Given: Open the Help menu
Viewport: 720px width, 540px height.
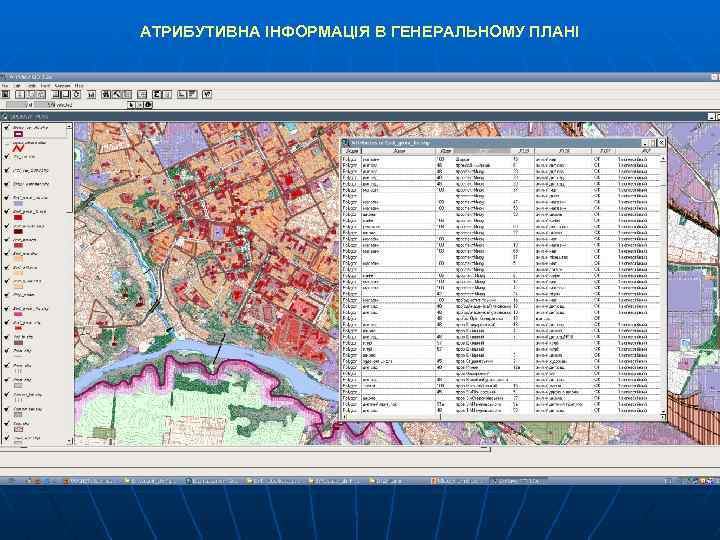Looking at the screenshot, I should point(79,85).
